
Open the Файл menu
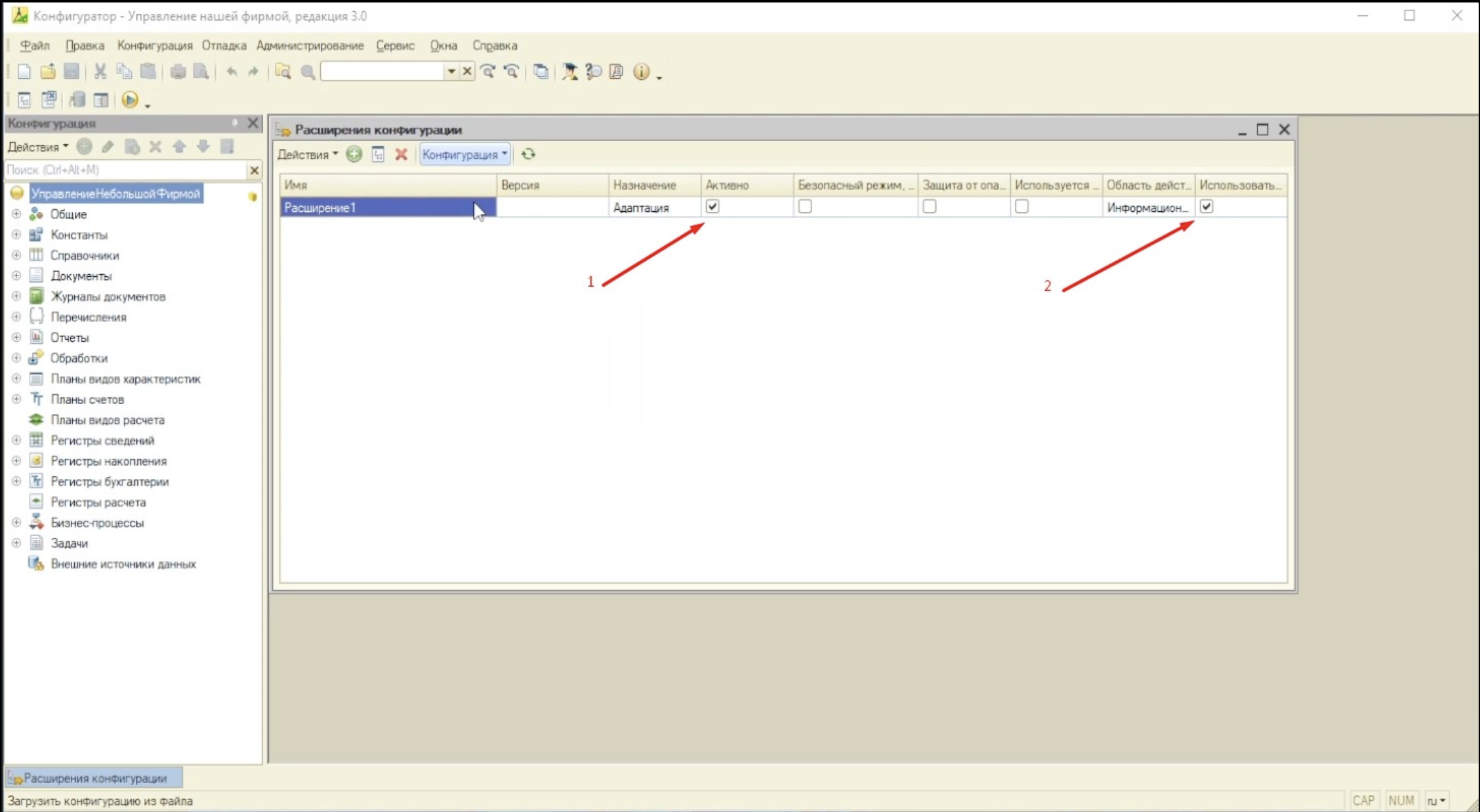(35, 45)
